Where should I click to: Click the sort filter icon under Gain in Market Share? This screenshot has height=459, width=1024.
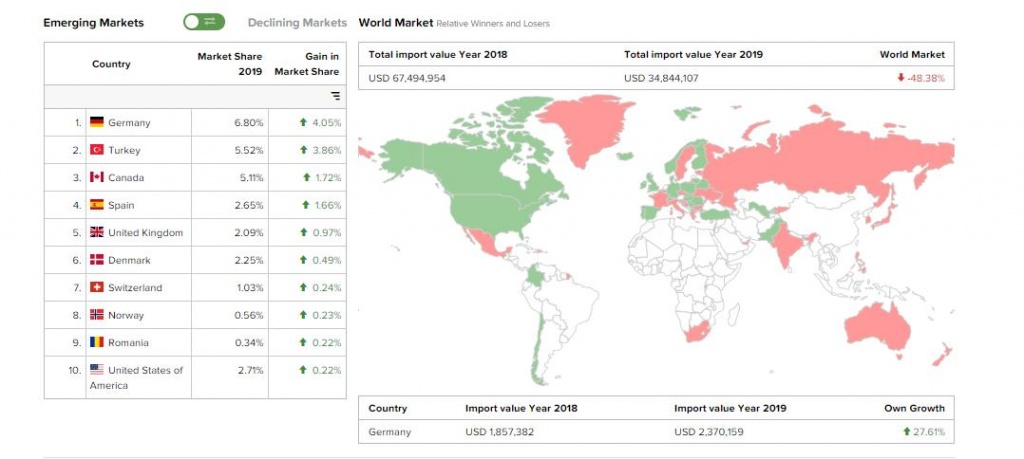click(x=335, y=96)
